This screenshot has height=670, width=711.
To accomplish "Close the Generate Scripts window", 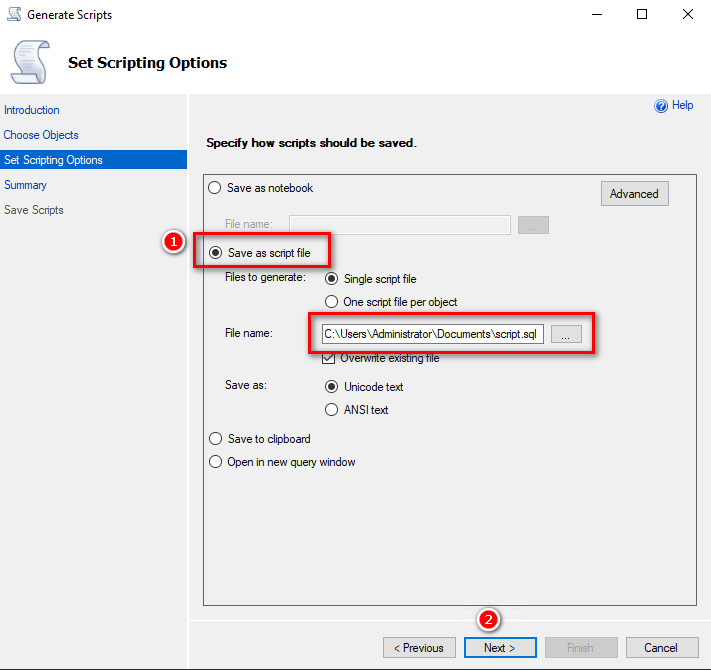I will point(687,15).
